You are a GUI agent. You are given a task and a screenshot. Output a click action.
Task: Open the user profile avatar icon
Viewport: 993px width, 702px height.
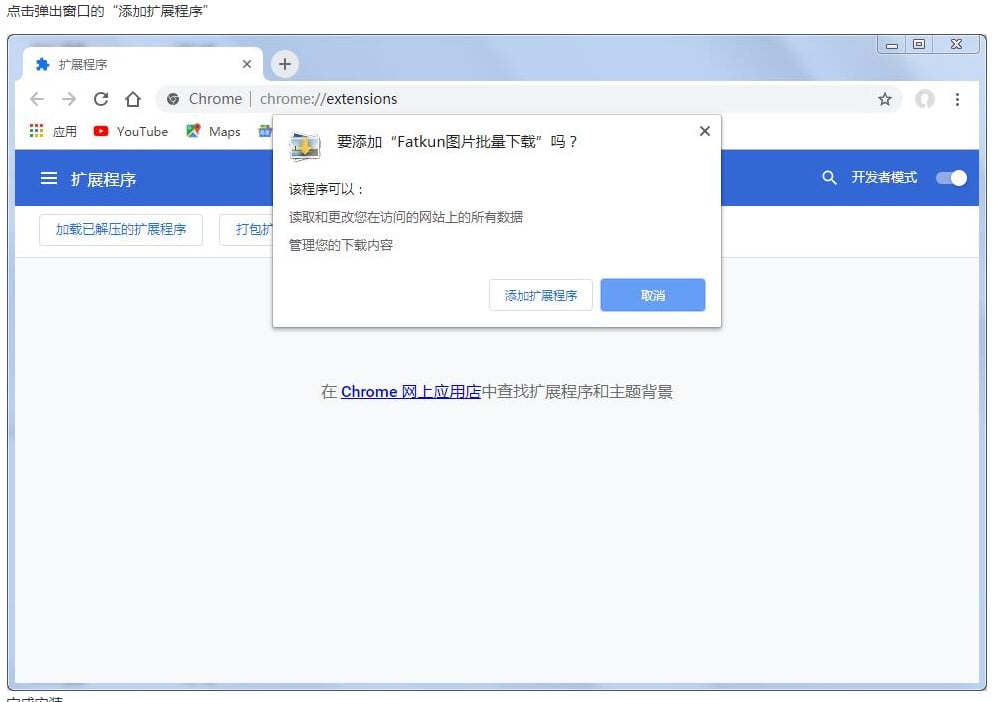(x=925, y=99)
